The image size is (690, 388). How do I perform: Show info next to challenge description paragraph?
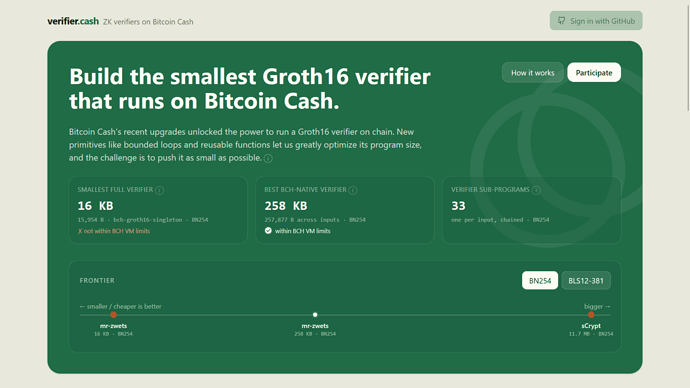268,158
